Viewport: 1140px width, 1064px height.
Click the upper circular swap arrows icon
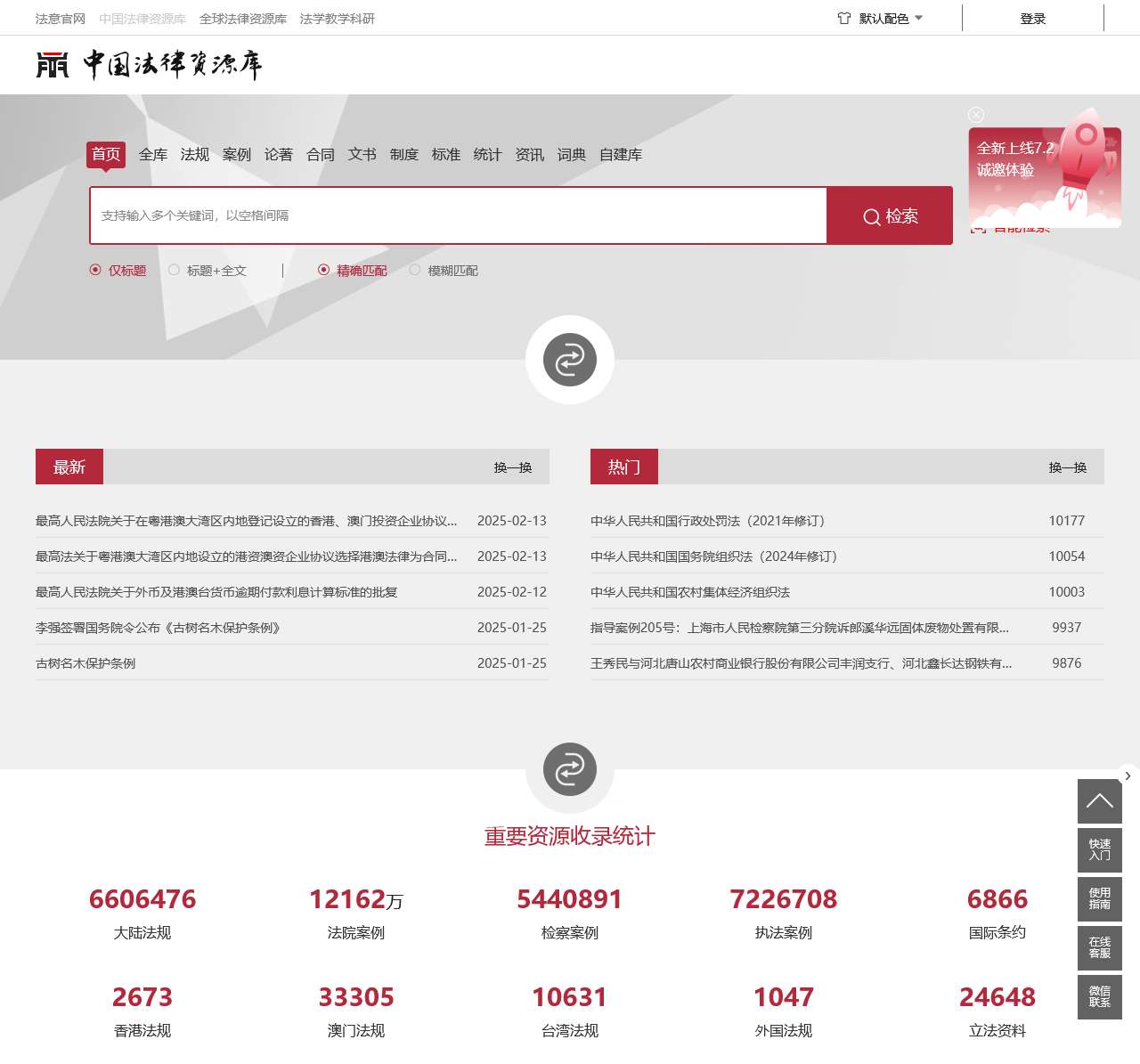(570, 360)
